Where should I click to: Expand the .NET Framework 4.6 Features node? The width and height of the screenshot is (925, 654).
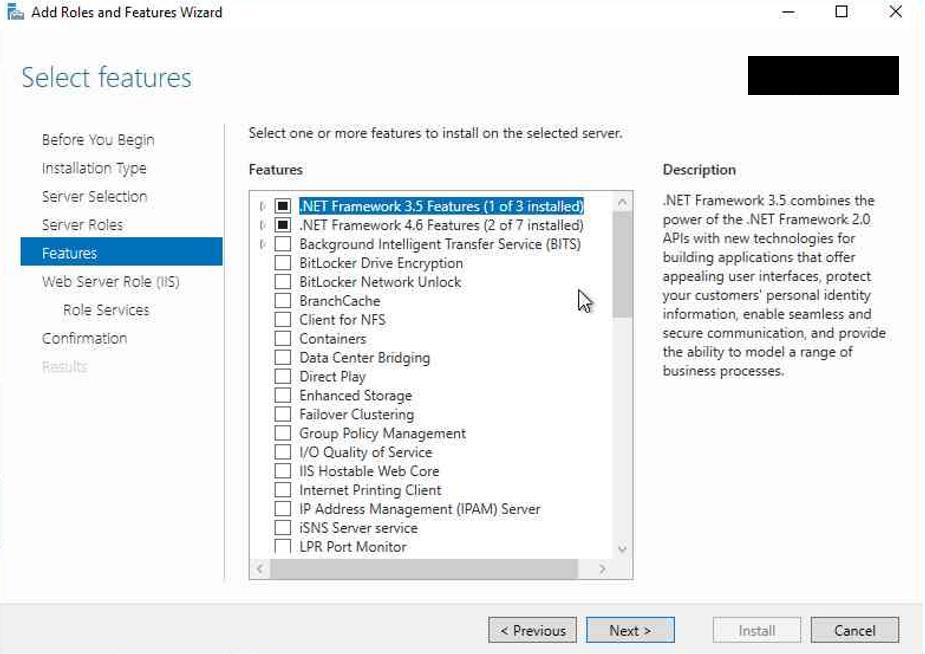[x=262, y=225]
